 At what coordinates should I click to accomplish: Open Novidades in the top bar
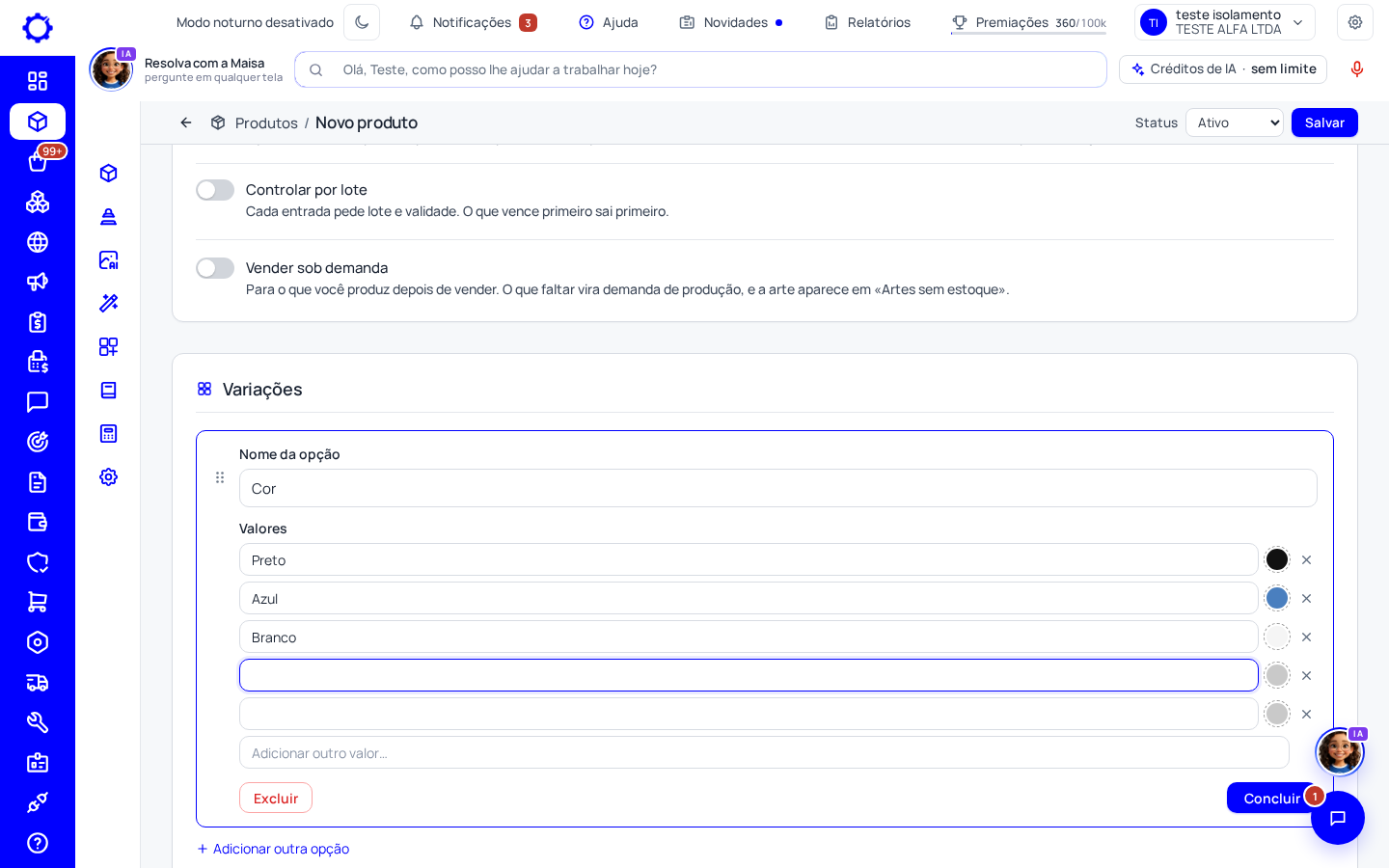point(731,22)
